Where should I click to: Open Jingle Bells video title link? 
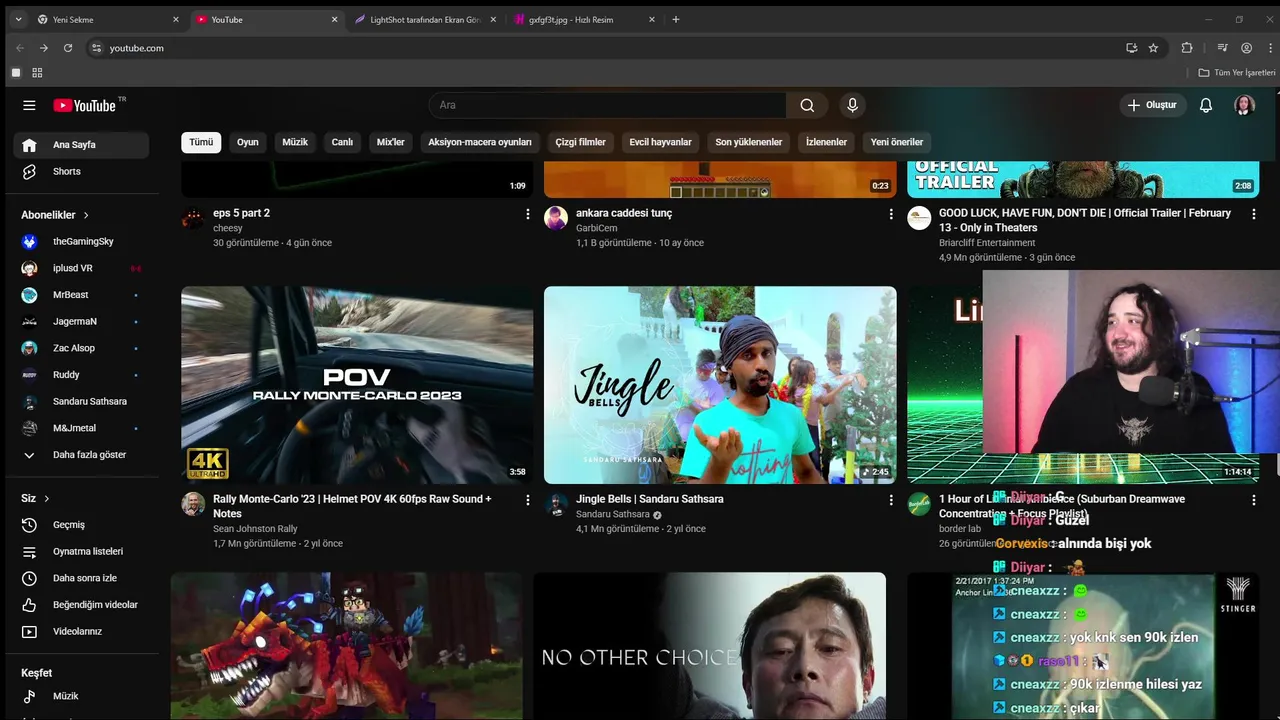pos(650,499)
